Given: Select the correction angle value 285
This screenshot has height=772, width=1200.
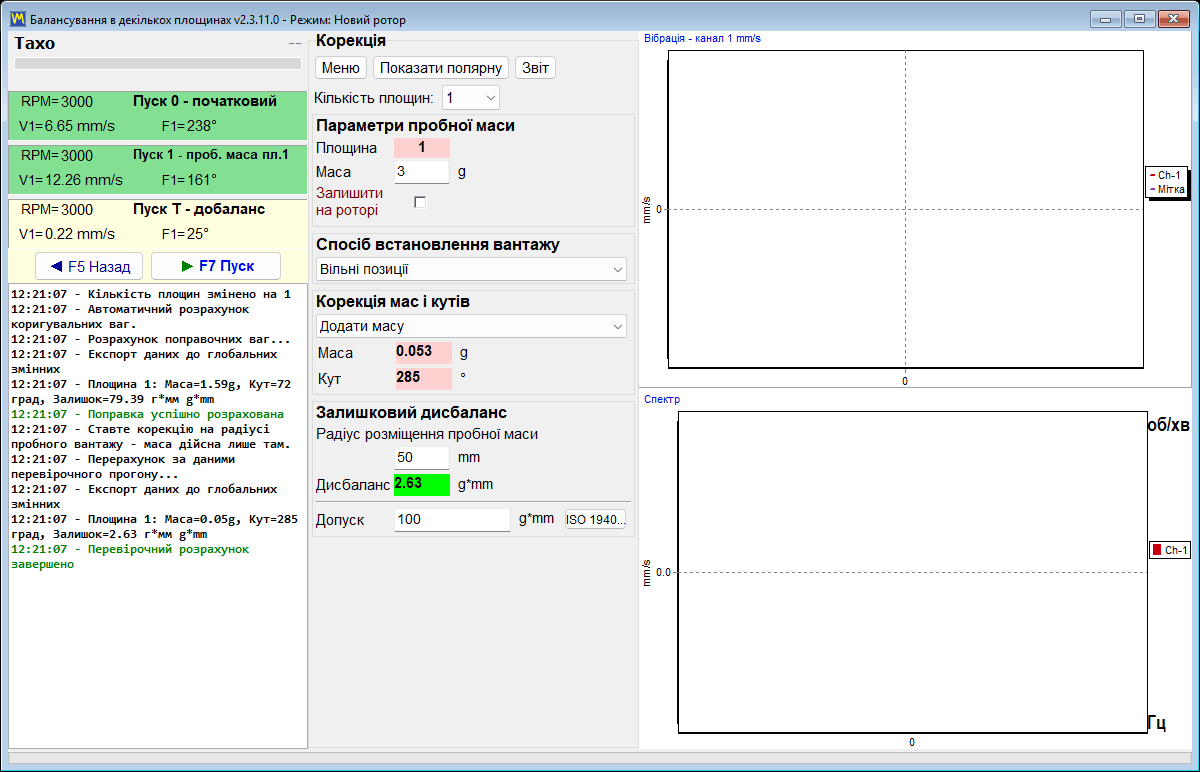Looking at the screenshot, I should [423, 379].
